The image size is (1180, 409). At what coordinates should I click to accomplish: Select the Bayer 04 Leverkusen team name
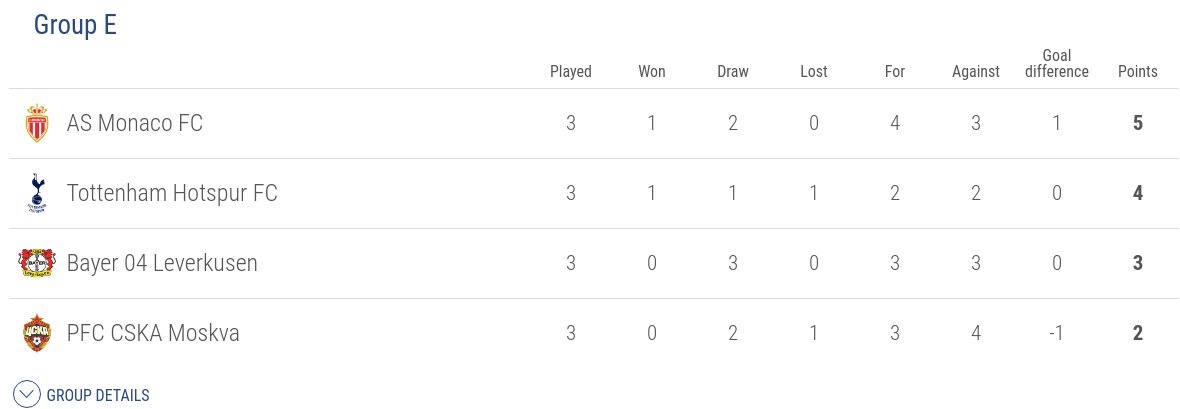tap(163, 263)
